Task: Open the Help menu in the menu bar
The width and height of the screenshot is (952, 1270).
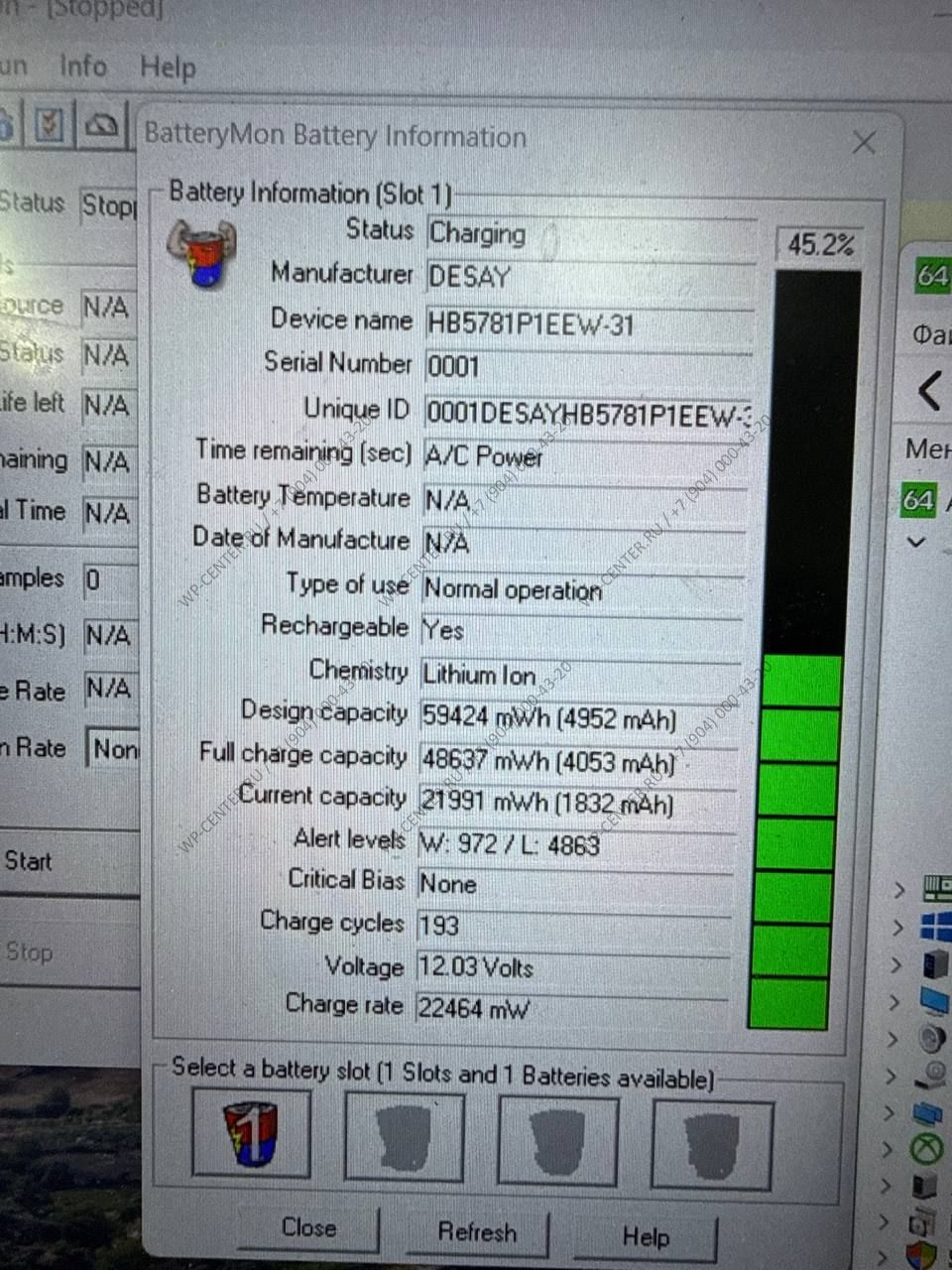Action: 168,67
